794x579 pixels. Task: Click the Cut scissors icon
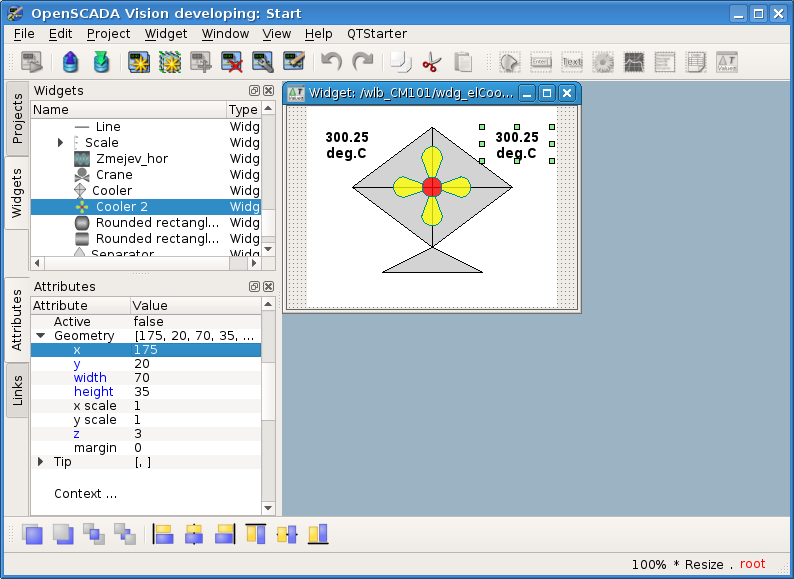tap(431, 62)
